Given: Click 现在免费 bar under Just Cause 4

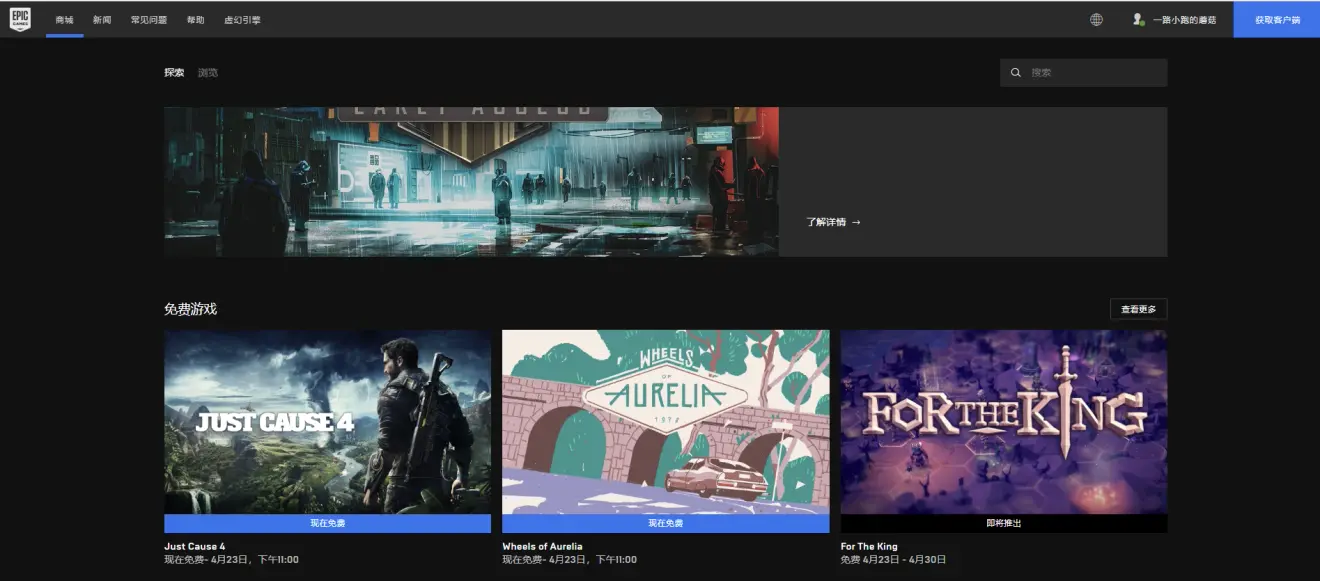Looking at the screenshot, I should click(x=327, y=523).
